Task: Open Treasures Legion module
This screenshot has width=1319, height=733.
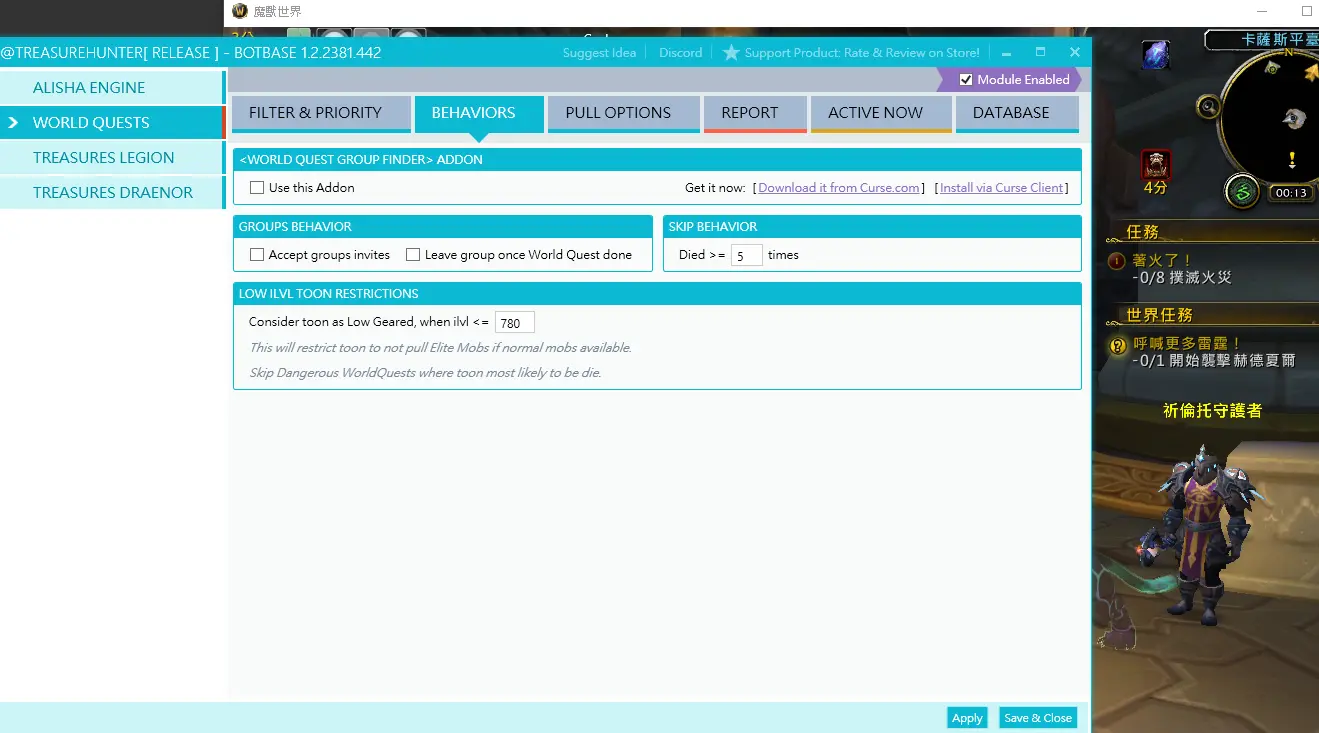Action: click(x=112, y=158)
